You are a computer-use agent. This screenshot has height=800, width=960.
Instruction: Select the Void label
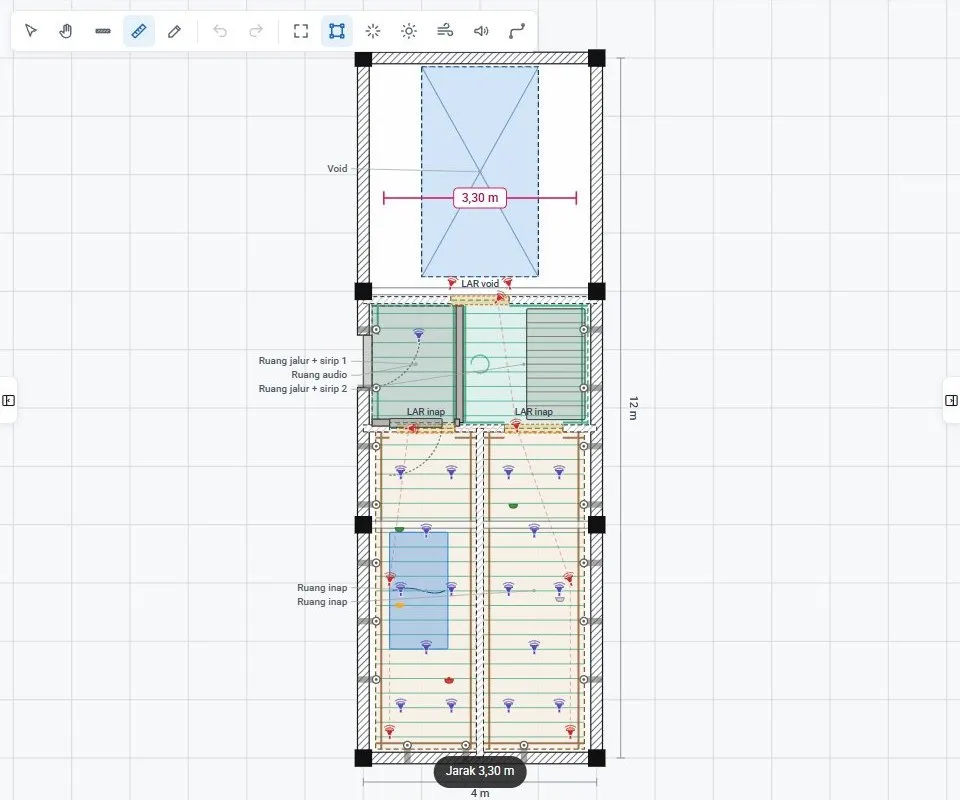tap(337, 169)
